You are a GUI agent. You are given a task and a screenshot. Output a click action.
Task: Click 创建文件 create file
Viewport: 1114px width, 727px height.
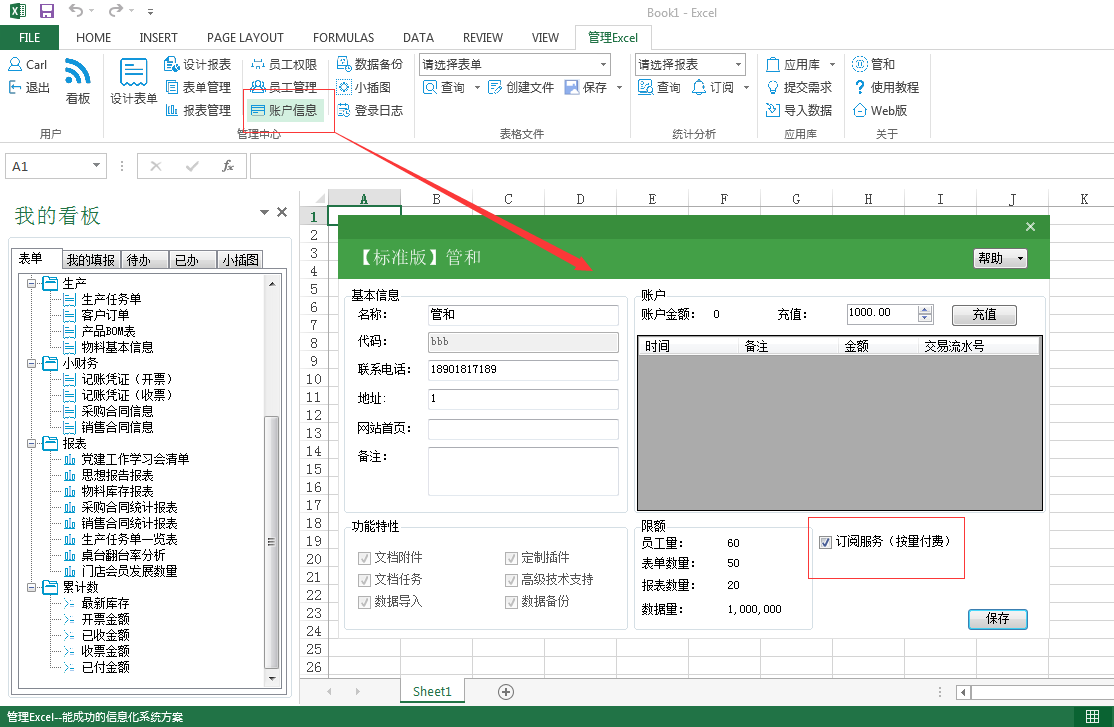[521, 87]
